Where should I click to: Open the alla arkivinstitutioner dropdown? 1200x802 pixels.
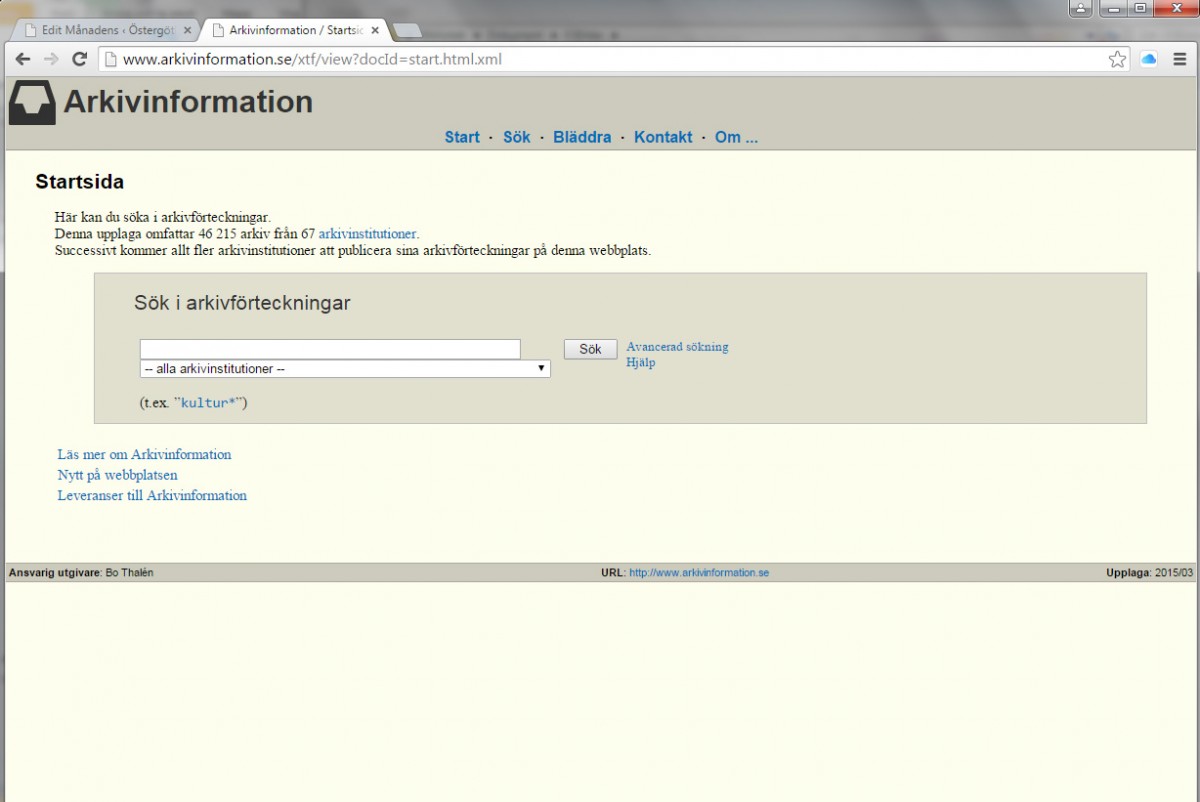[x=345, y=369]
